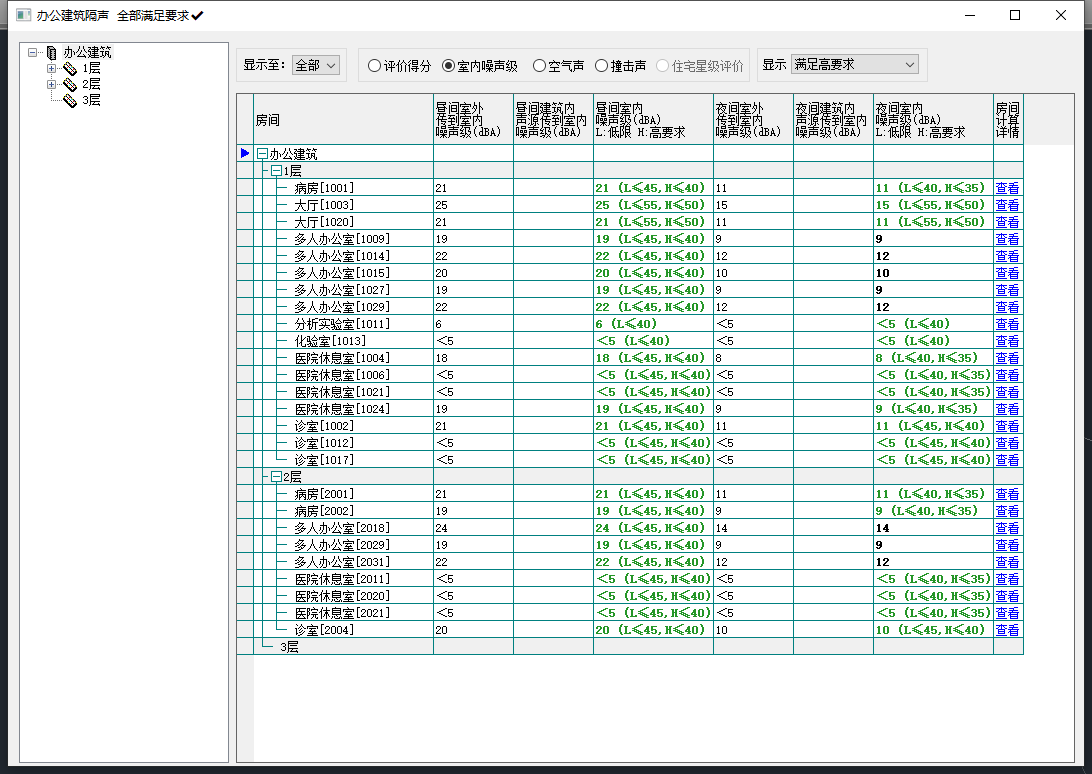The image size is (1092, 774).
Task: Collapse the 2层 group in the table
Action: coord(276,477)
